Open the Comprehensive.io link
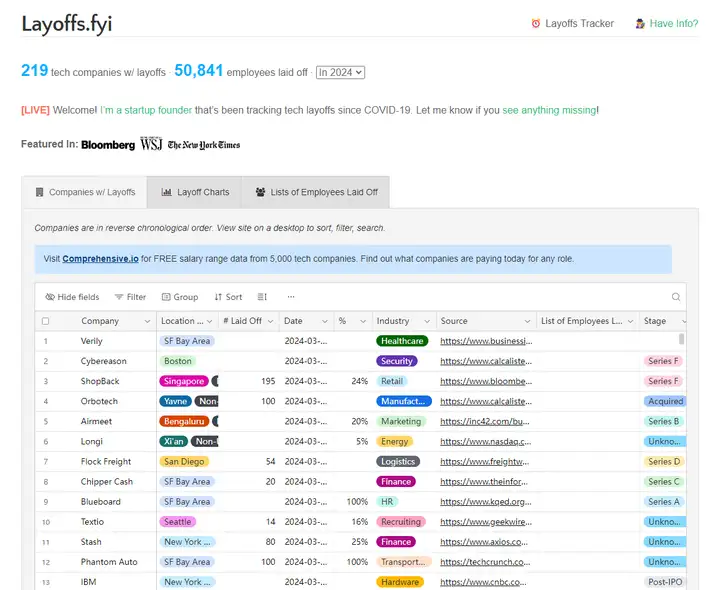 pyautogui.click(x=101, y=259)
